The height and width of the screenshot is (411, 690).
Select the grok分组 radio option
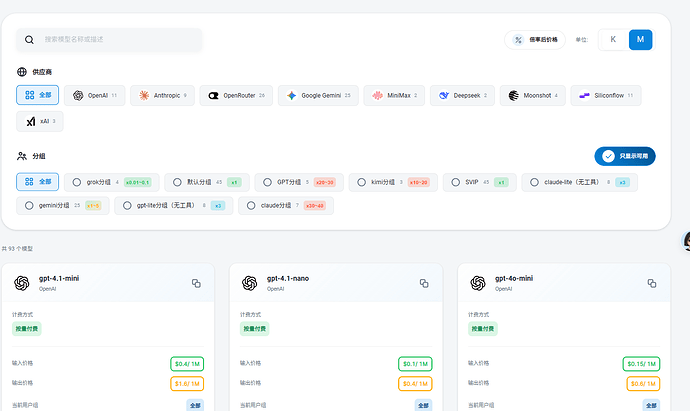point(77,182)
